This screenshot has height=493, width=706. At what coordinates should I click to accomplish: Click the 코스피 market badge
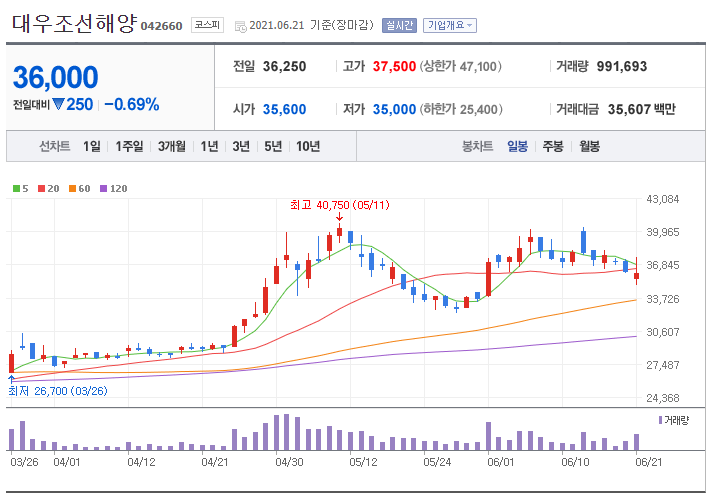[207, 25]
